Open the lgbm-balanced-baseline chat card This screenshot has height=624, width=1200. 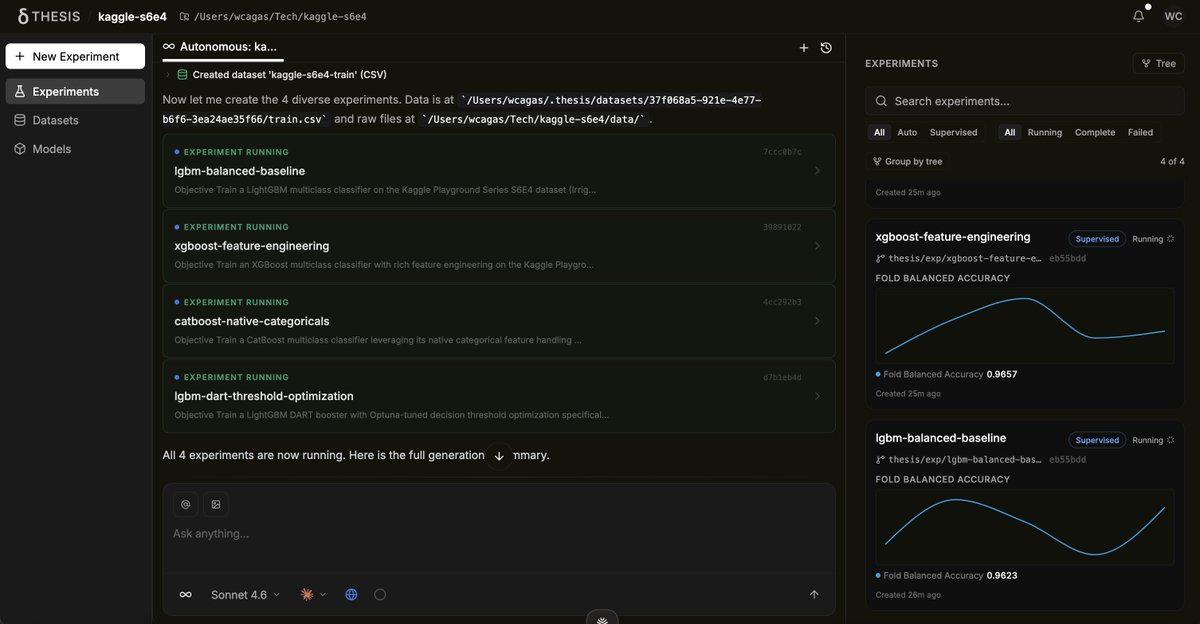(x=499, y=171)
